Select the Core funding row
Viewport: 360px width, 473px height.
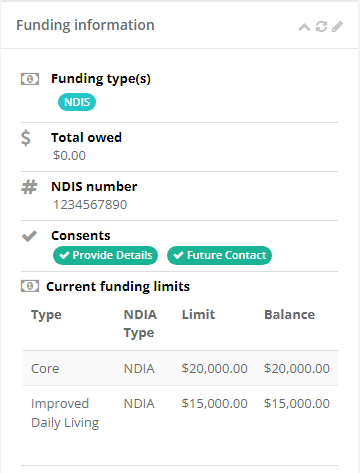[180, 368]
